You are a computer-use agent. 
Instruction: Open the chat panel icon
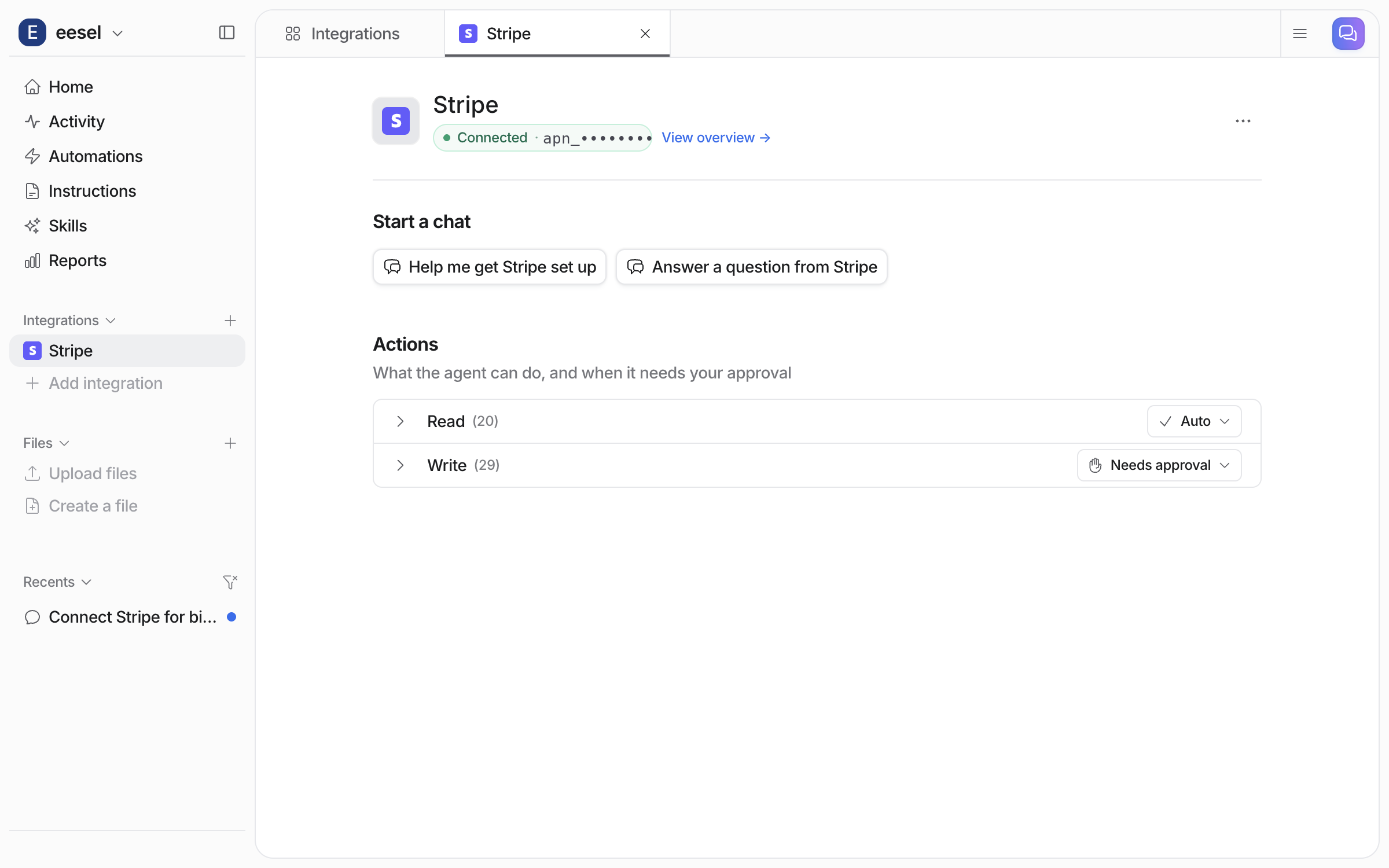click(1348, 34)
